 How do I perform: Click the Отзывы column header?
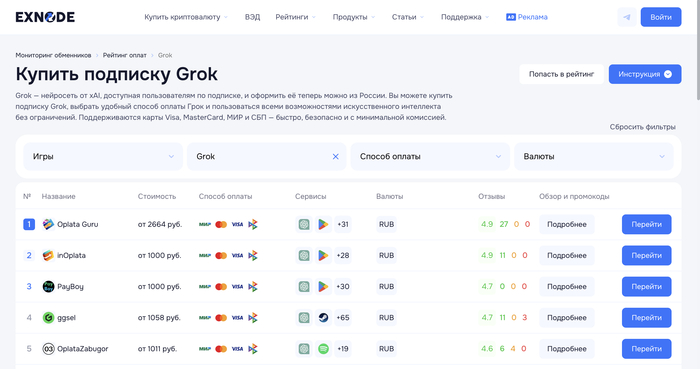point(492,196)
